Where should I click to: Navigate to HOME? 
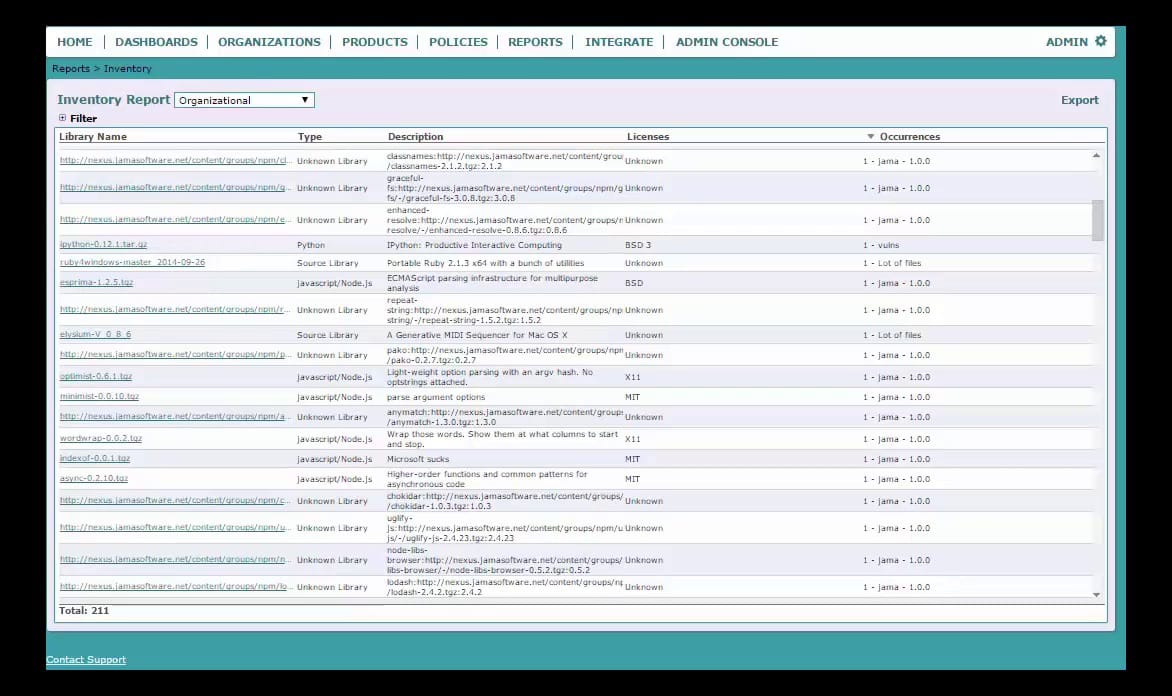pyautogui.click(x=75, y=41)
